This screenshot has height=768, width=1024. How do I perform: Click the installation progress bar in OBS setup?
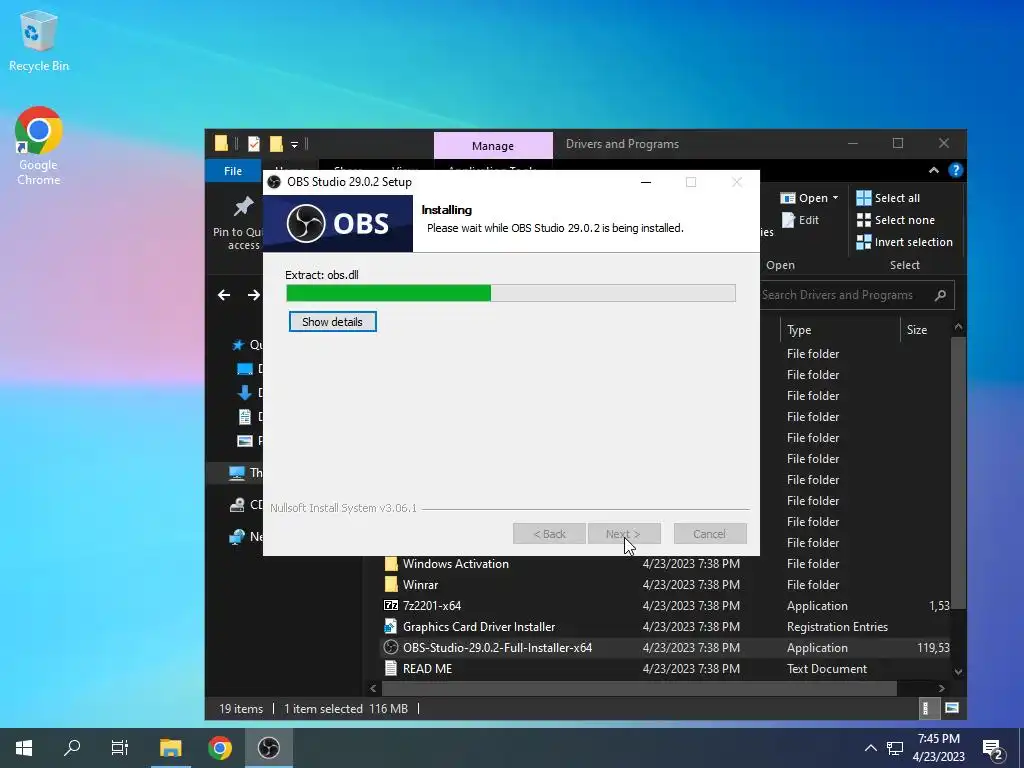pos(511,293)
